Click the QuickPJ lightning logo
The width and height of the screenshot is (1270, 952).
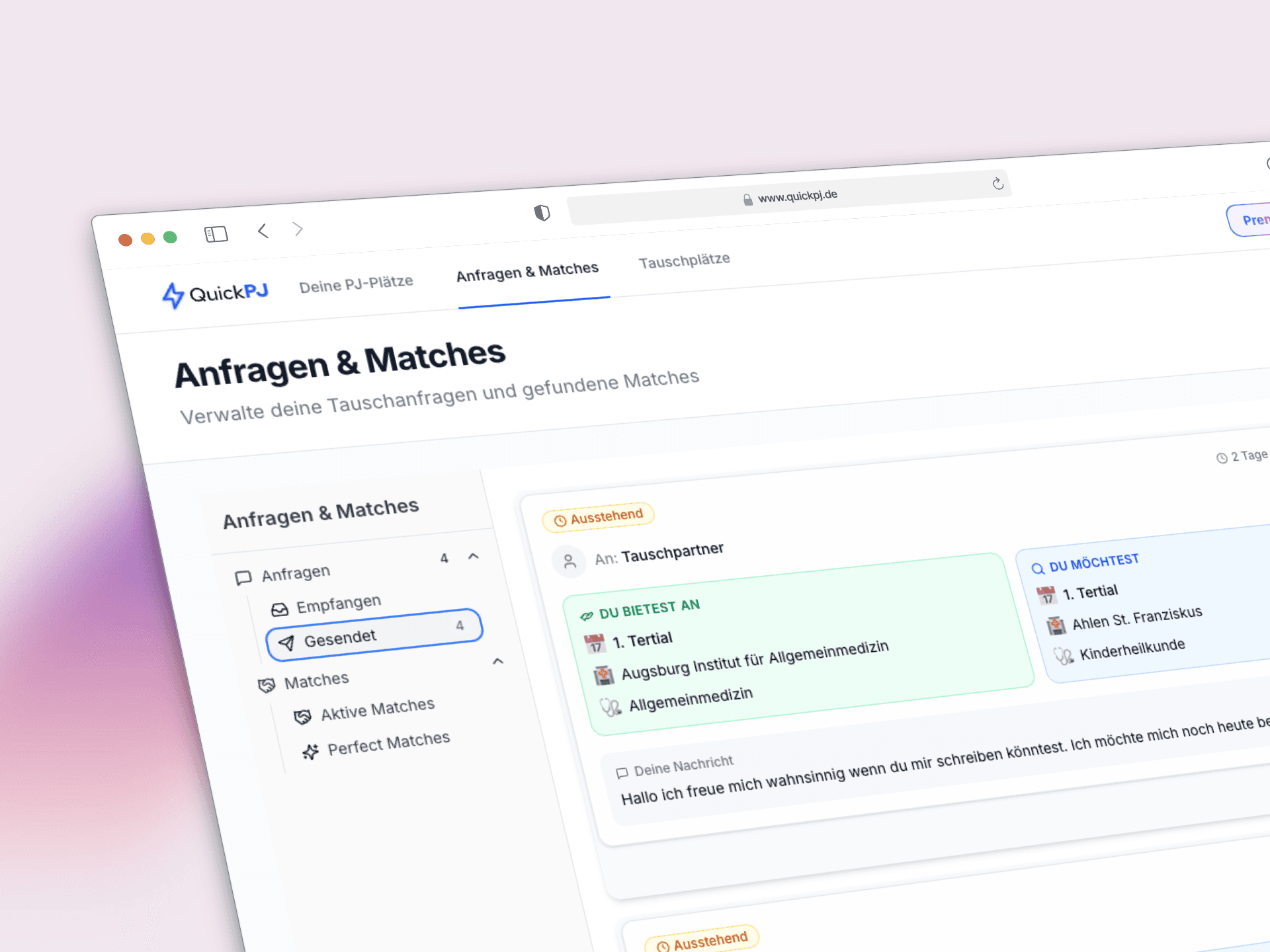[173, 295]
